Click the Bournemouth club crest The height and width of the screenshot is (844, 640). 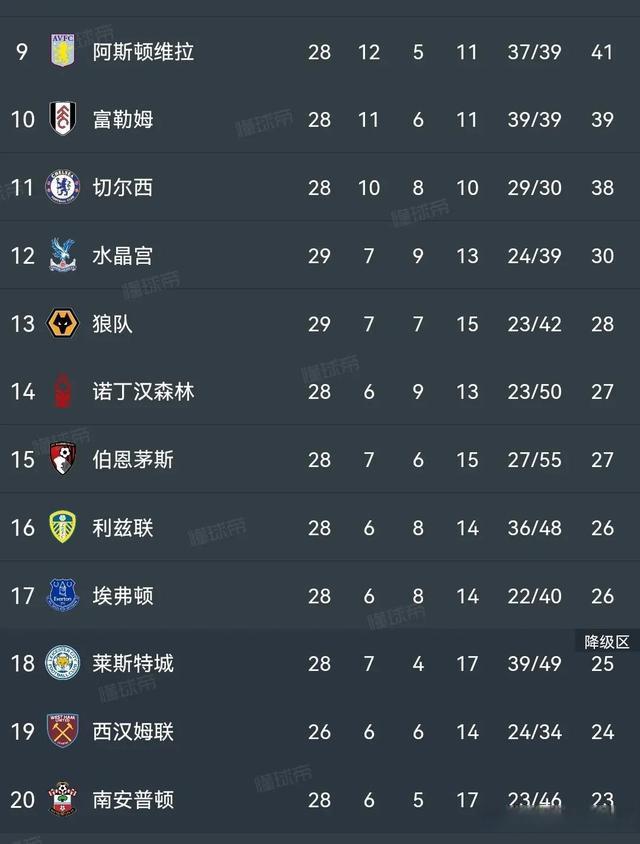click(x=63, y=459)
